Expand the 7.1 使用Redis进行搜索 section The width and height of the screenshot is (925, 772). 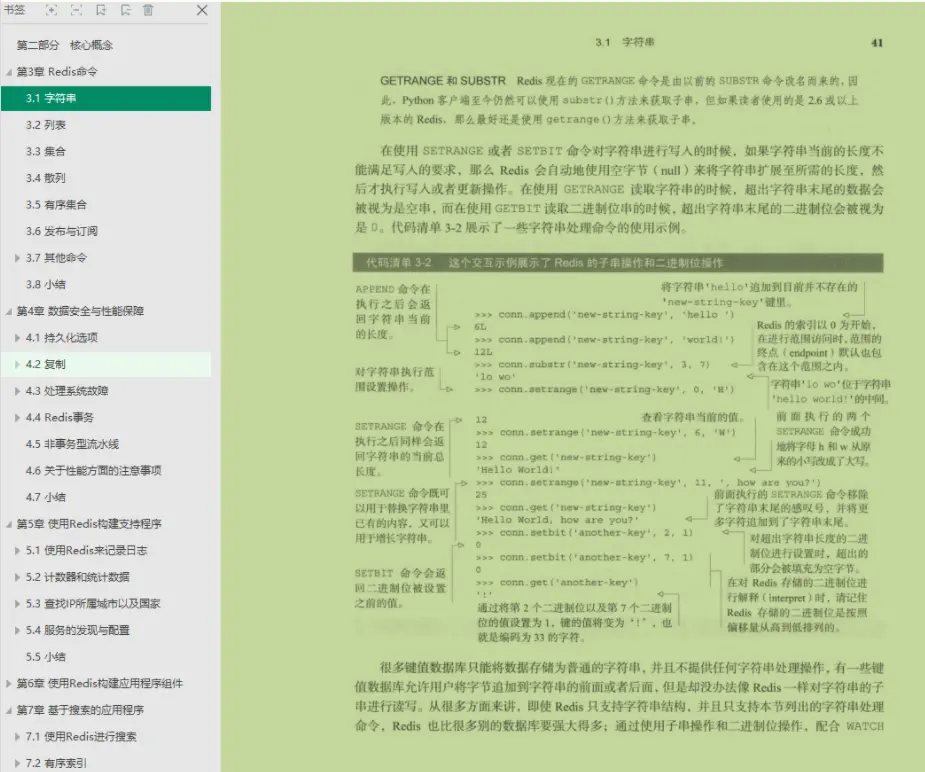click(18, 737)
